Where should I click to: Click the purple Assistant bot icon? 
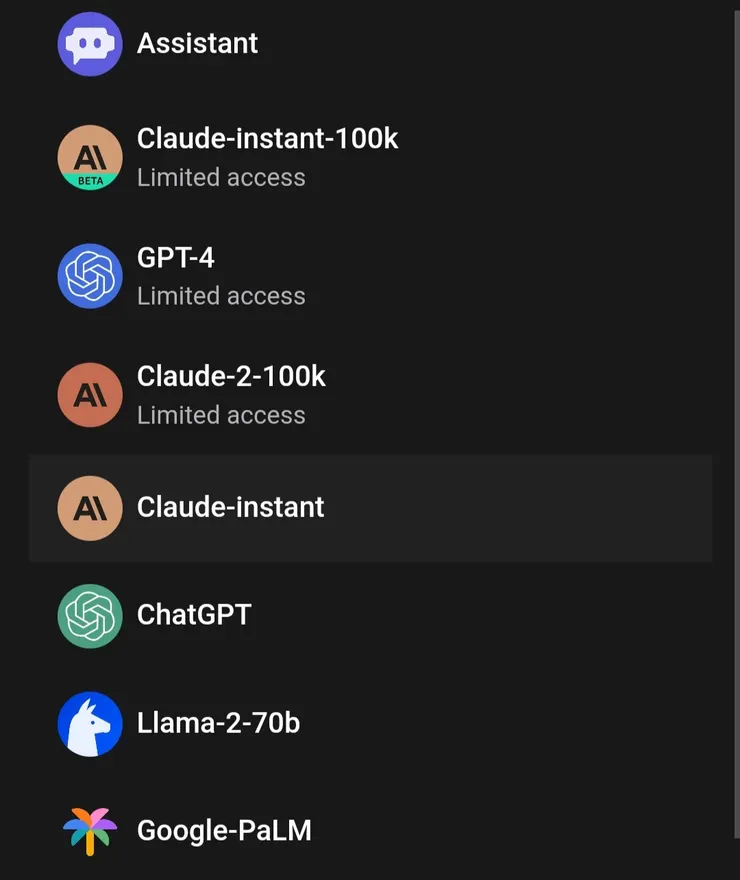pyautogui.click(x=90, y=44)
